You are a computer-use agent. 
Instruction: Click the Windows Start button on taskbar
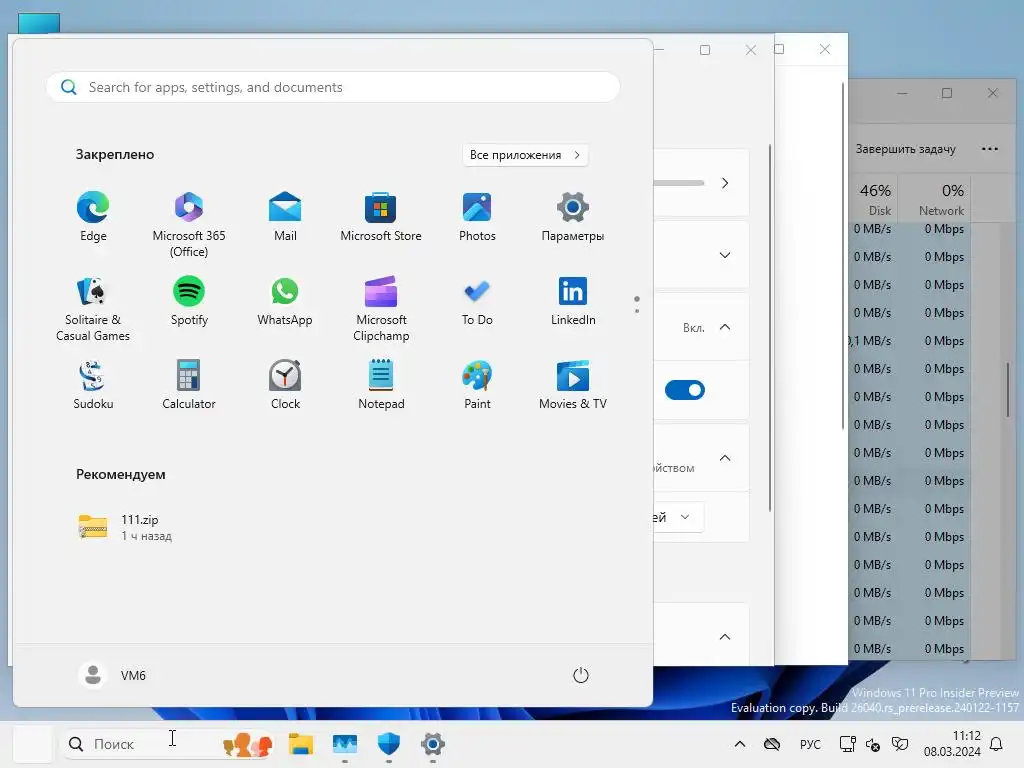tap(32, 744)
